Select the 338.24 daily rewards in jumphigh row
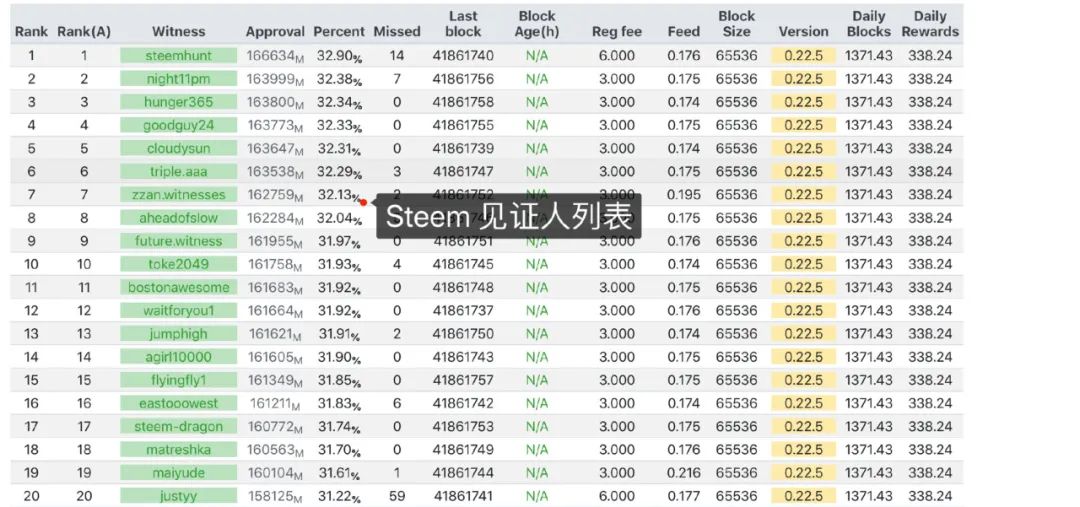Image resolution: width=1080 pixels, height=507 pixels. (930, 334)
